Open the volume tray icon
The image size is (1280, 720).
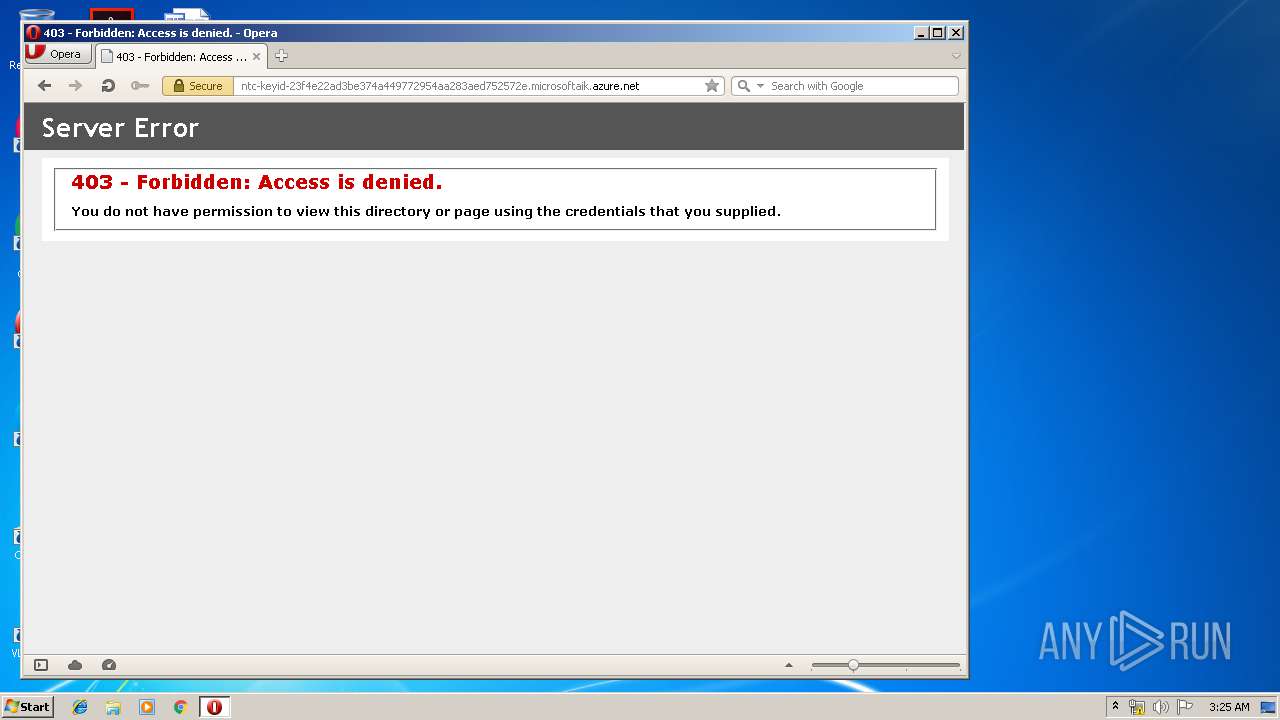1161,707
